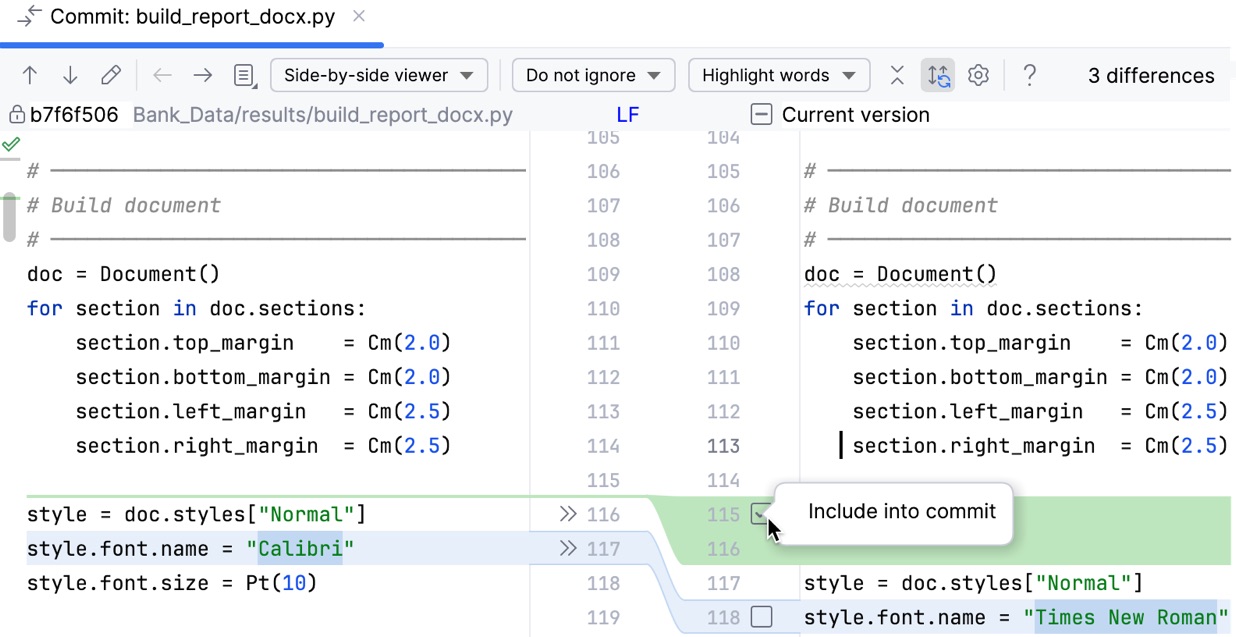Click right pane for section in doc.sections line
1236x637 pixels.
[x=974, y=308]
